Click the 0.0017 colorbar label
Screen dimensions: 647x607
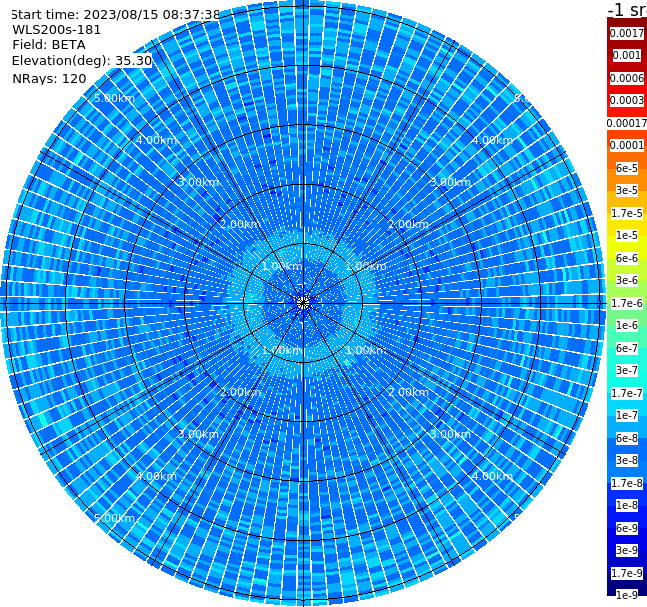coord(627,33)
